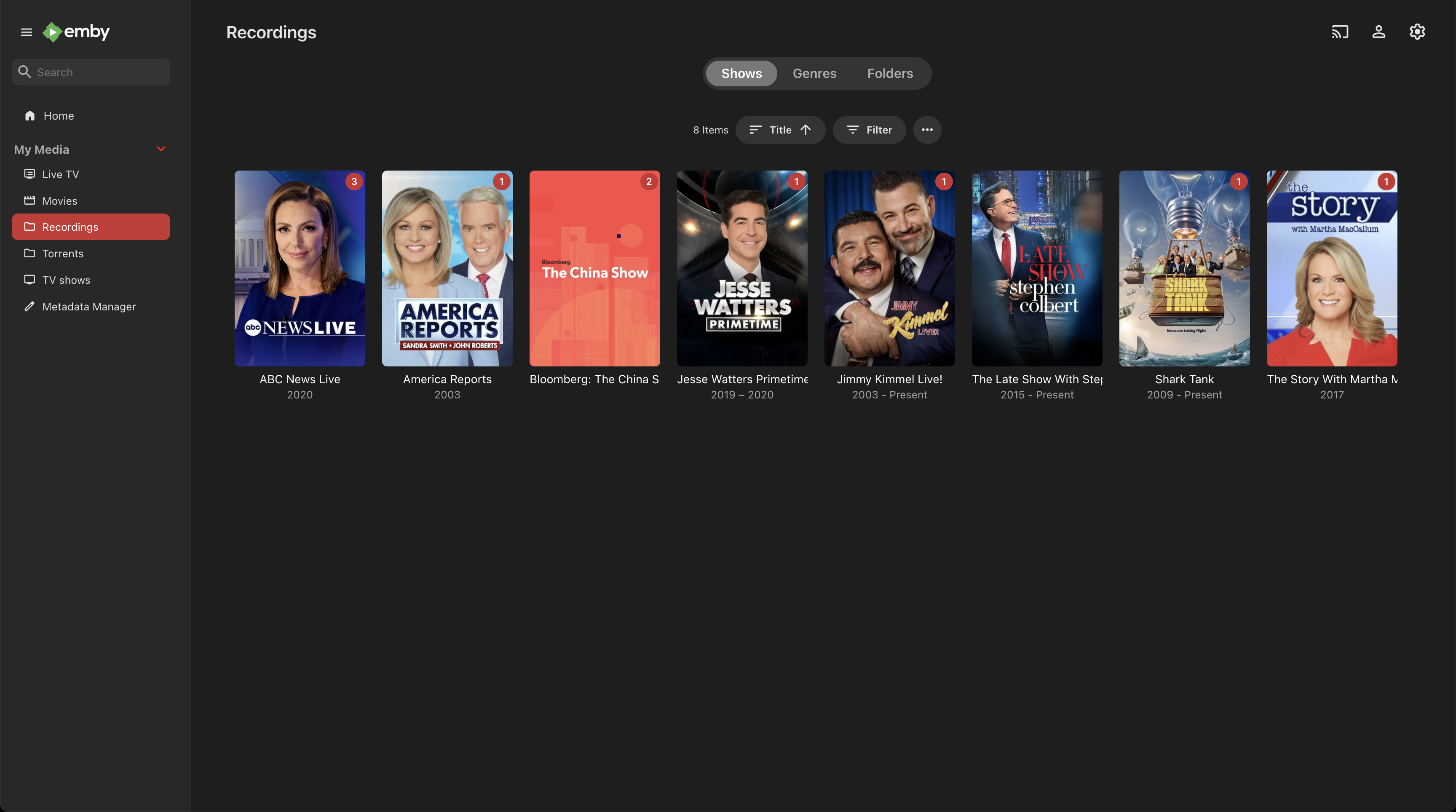Image resolution: width=1456 pixels, height=812 pixels.
Task: Click the 2009 - Present year text
Action: 1185,394
